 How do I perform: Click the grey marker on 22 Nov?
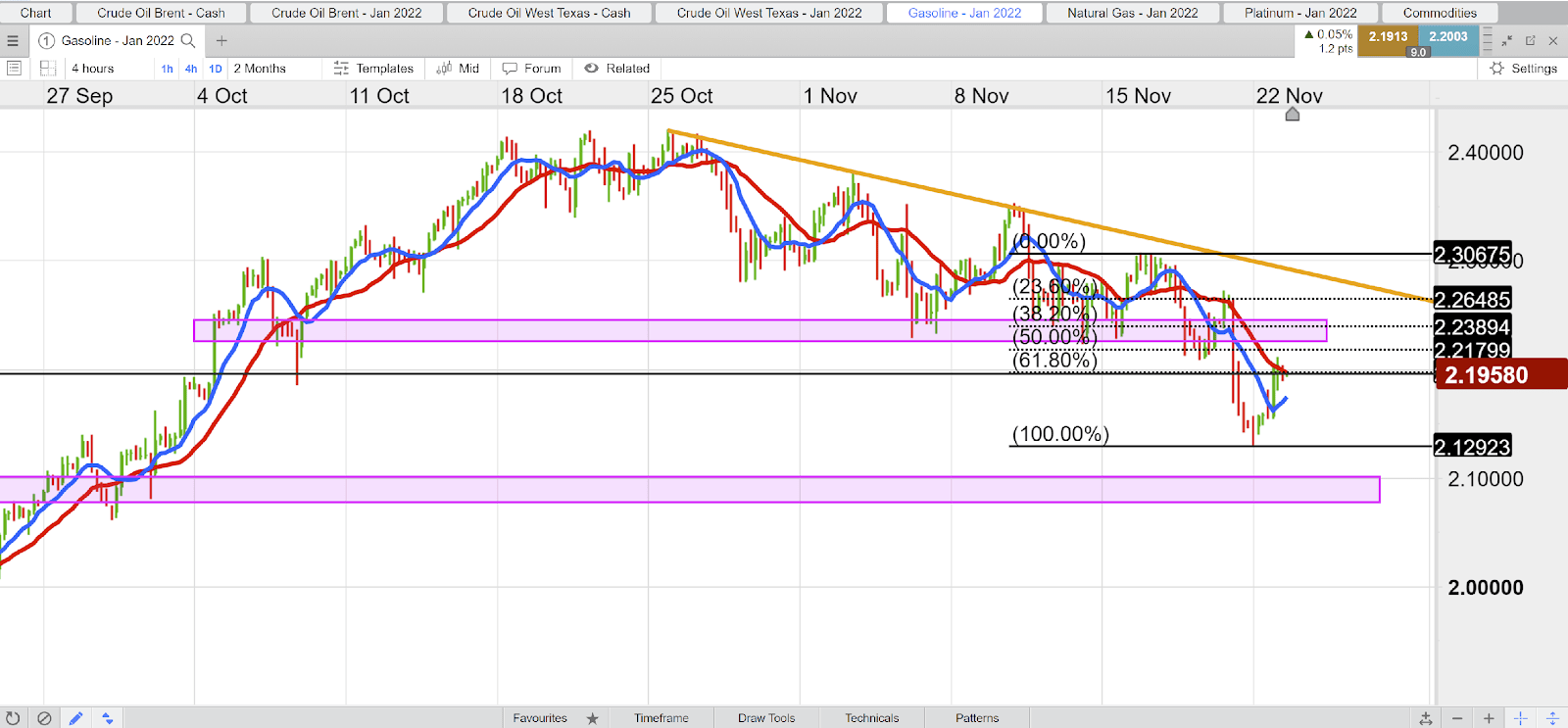[x=1292, y=115]
